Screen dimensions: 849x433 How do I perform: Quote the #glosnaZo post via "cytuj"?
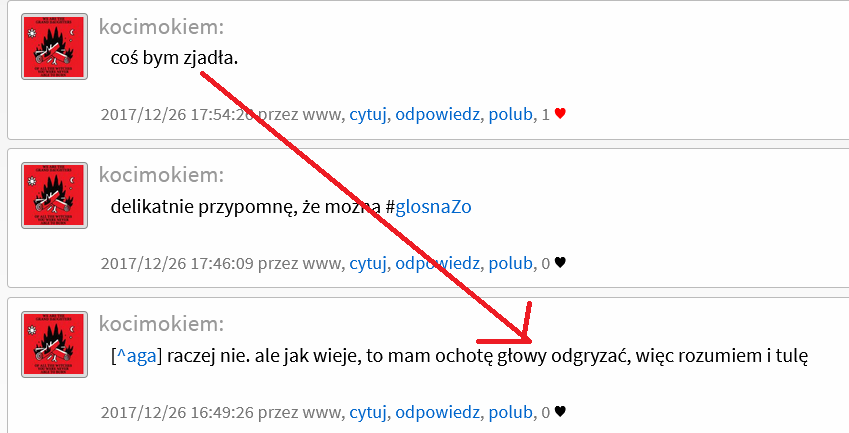click(367, 264)
